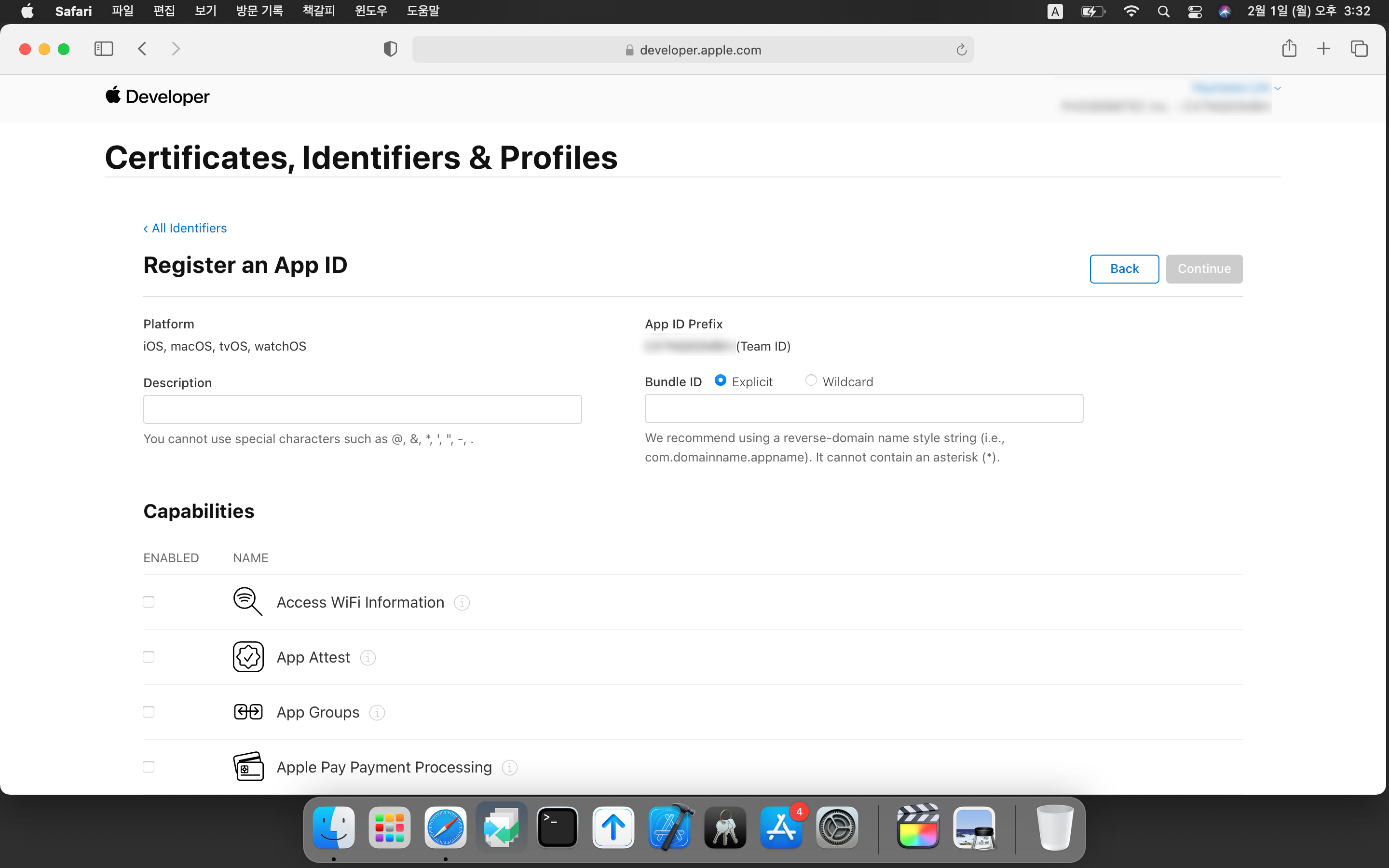Screen dimensions: 1389x868
Task: Select the Wildcard Bundle ID option
Action: coord(810,380)
